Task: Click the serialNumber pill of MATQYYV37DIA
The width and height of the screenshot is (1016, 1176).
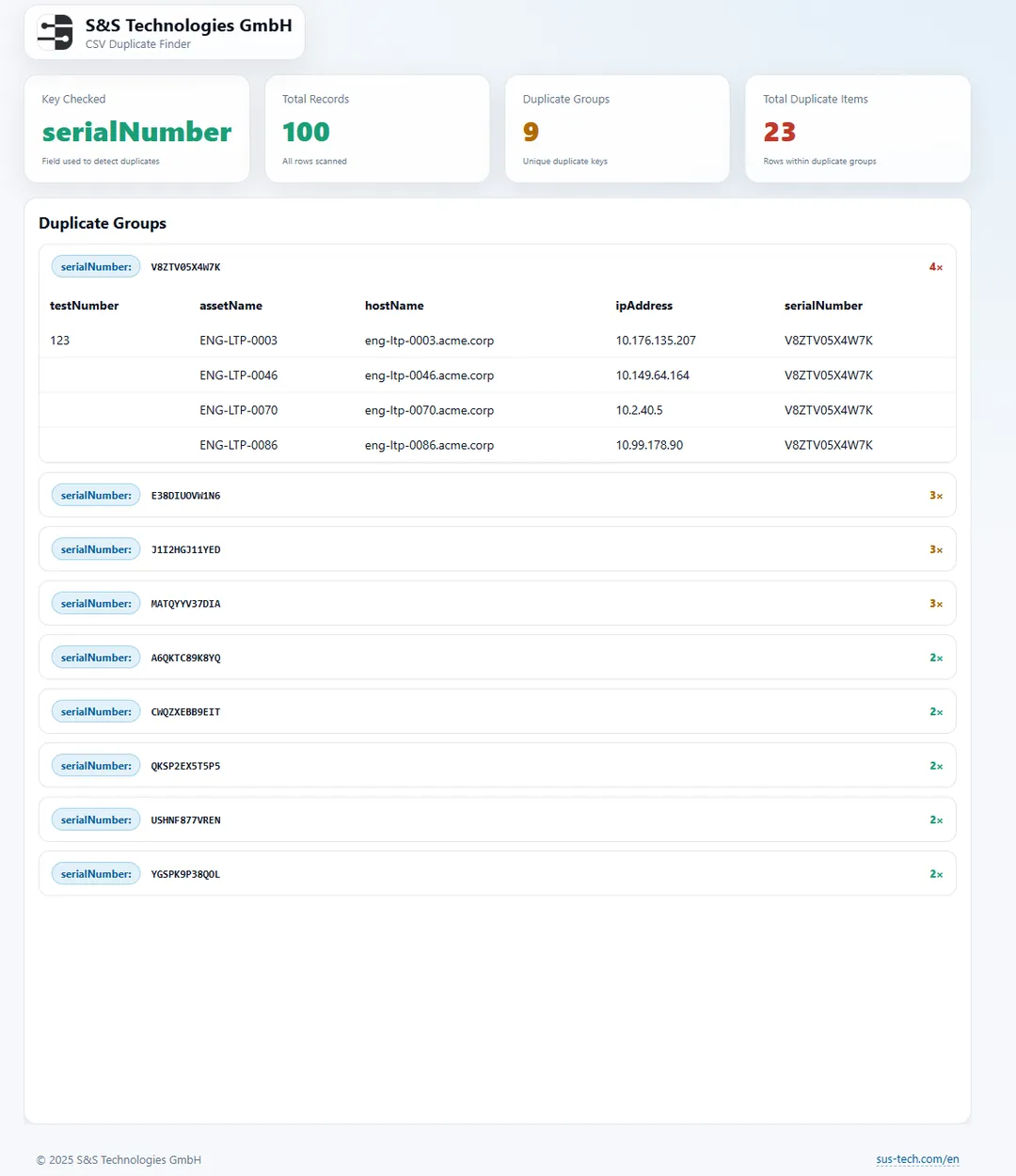Action: tap(96, 603)
